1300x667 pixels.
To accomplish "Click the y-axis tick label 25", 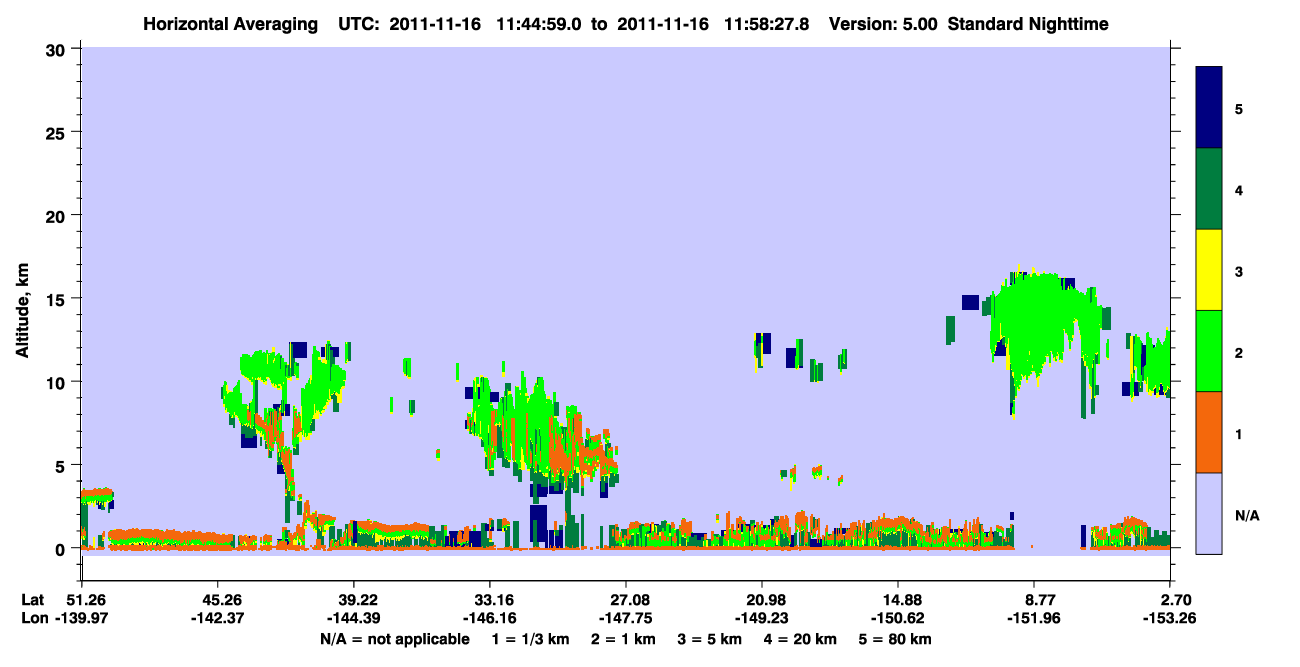I will 58,132.
